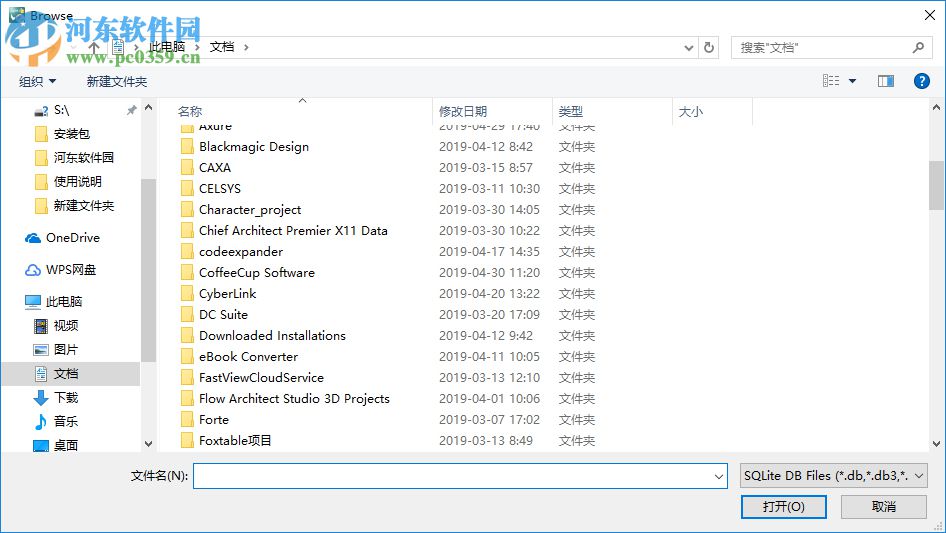Image resolution: width=946 pixels, height=533 pixels.
Task: Click the up directory arrow
Action: [94, 47]
